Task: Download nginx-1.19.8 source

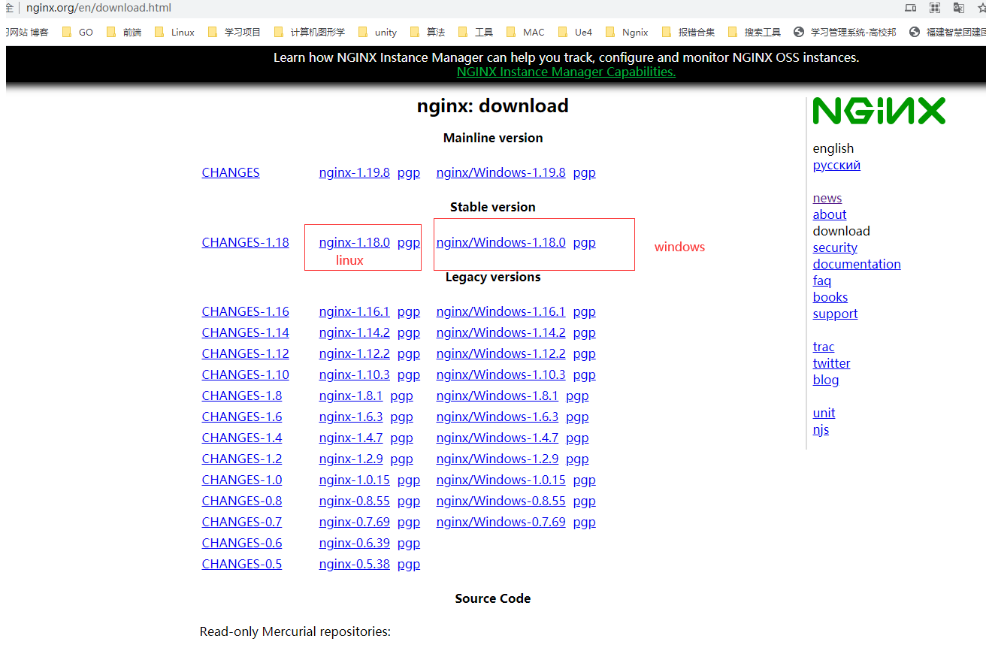Action: click(354, 173)
